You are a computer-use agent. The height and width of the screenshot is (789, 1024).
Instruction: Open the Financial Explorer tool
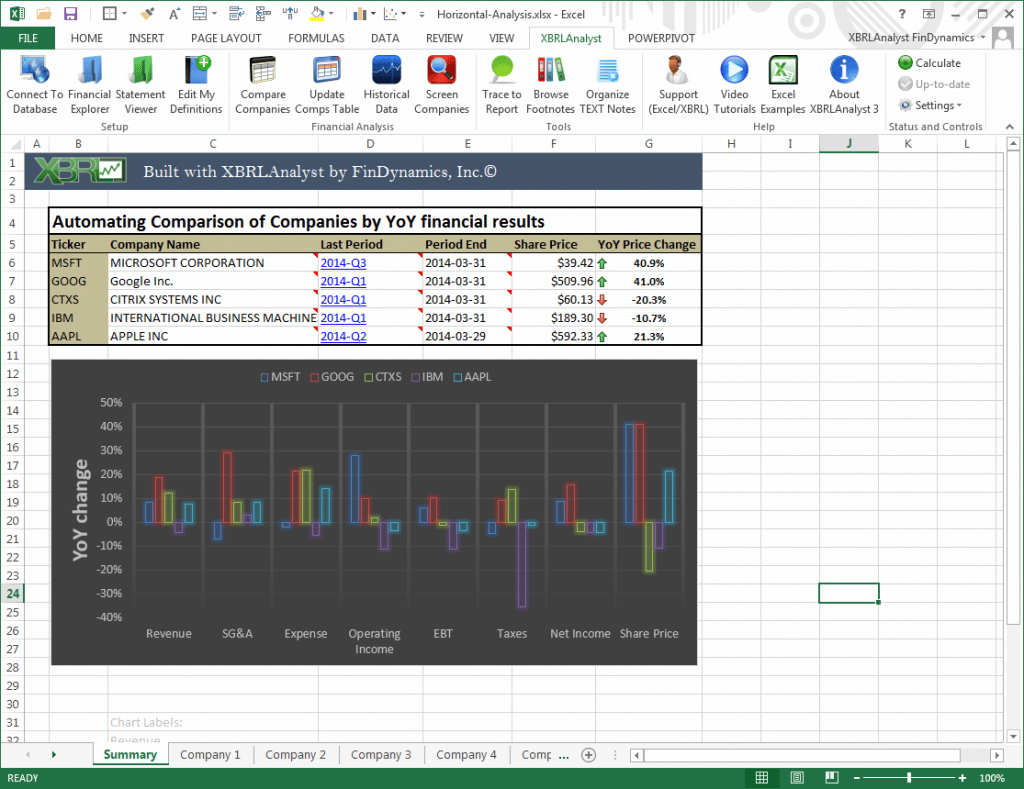pos(90,84)
